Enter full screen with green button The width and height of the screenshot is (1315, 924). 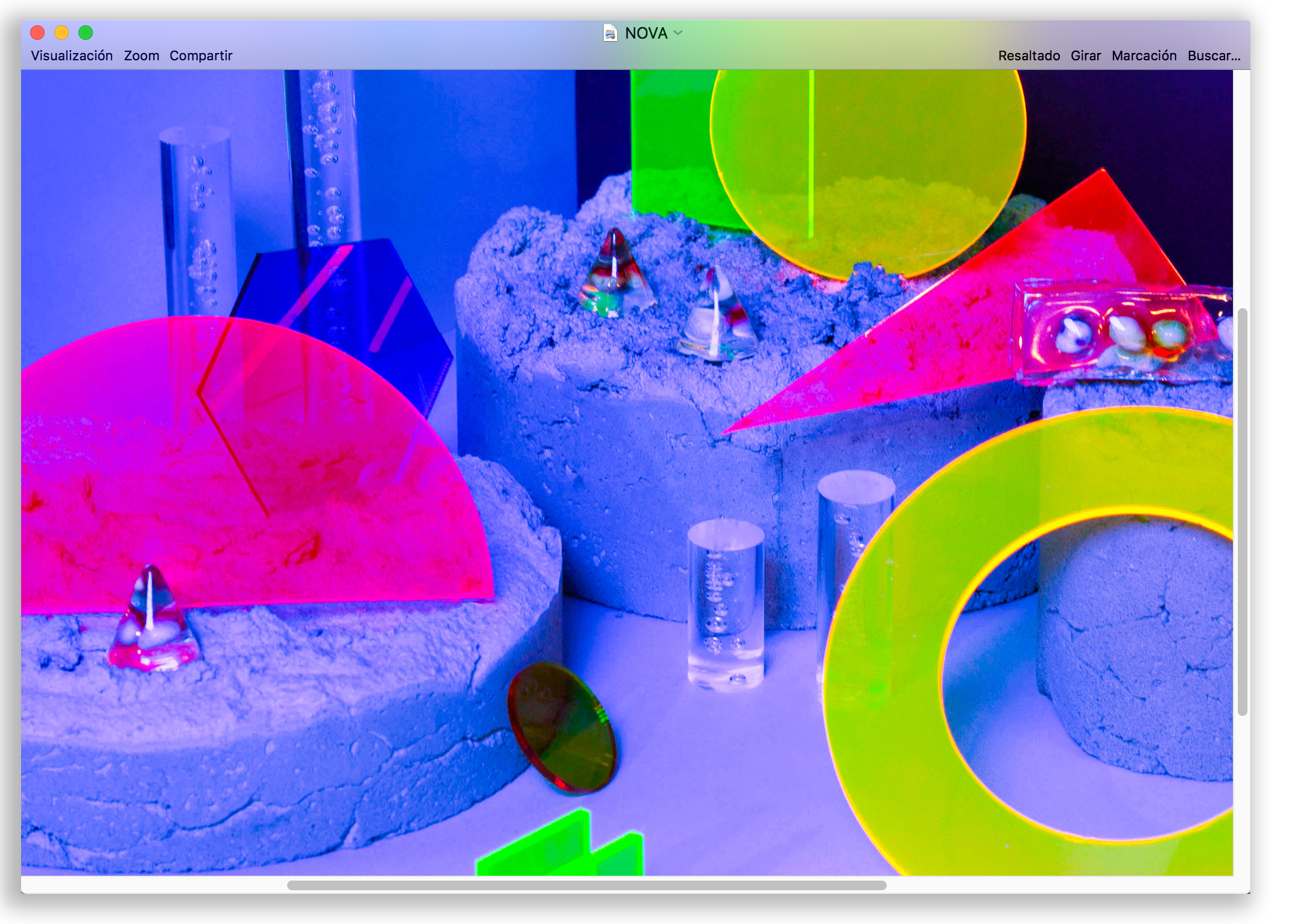86,33
